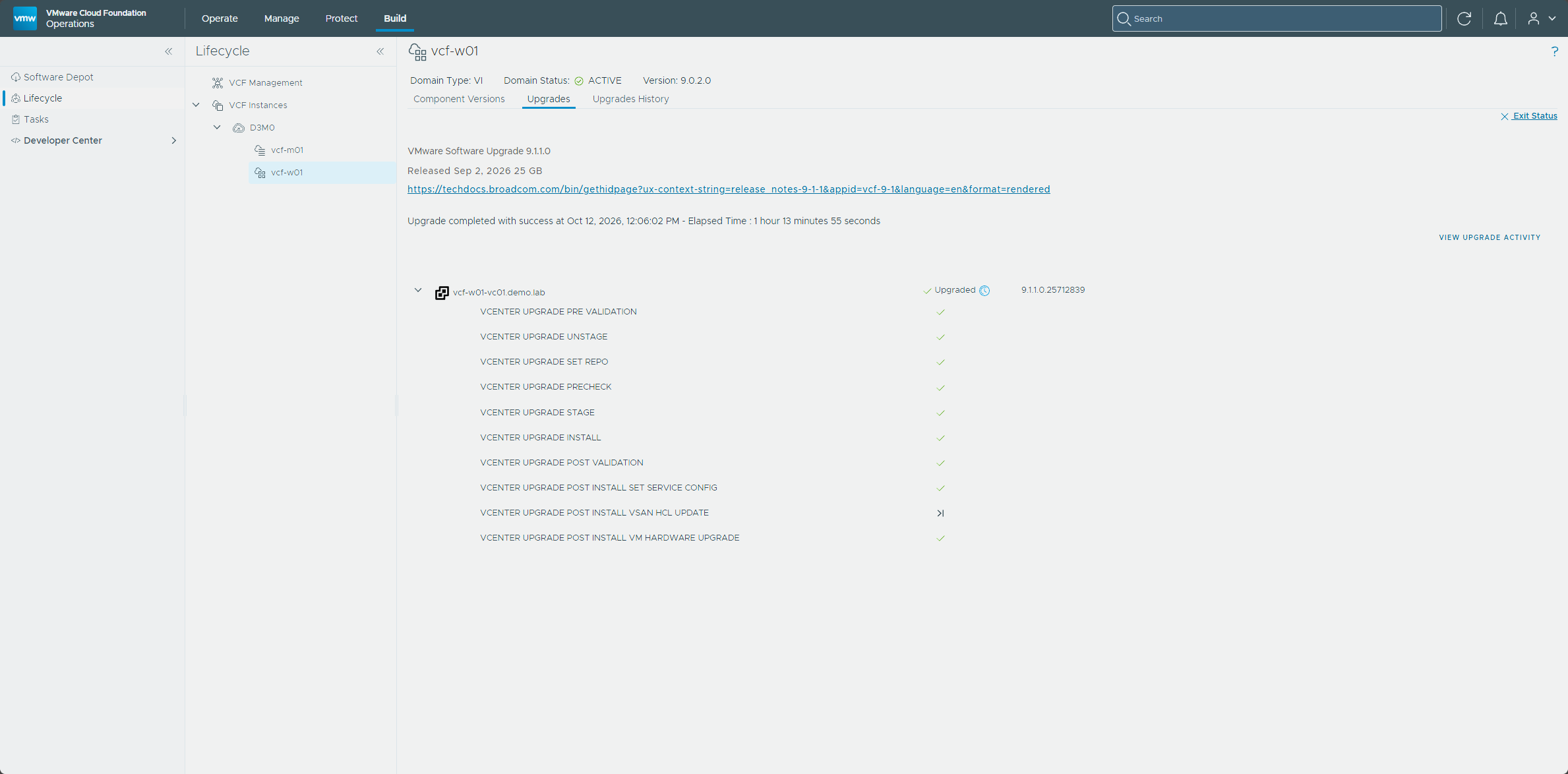Image resolution: width=1568 pixels, height=774 pixels.
Task: Click the version 9.1.1.0.25712839 text
Action: pyautogui.click(x=1053, y=290)
